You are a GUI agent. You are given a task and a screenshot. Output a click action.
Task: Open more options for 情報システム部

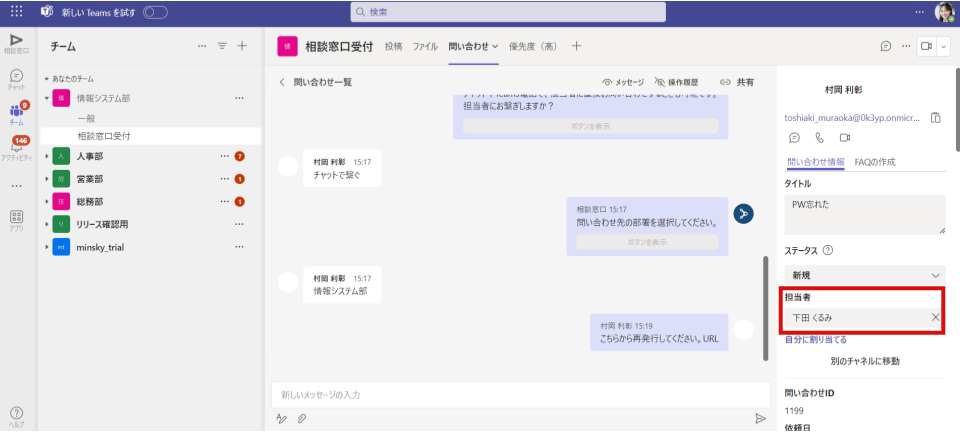coord(239,98)
